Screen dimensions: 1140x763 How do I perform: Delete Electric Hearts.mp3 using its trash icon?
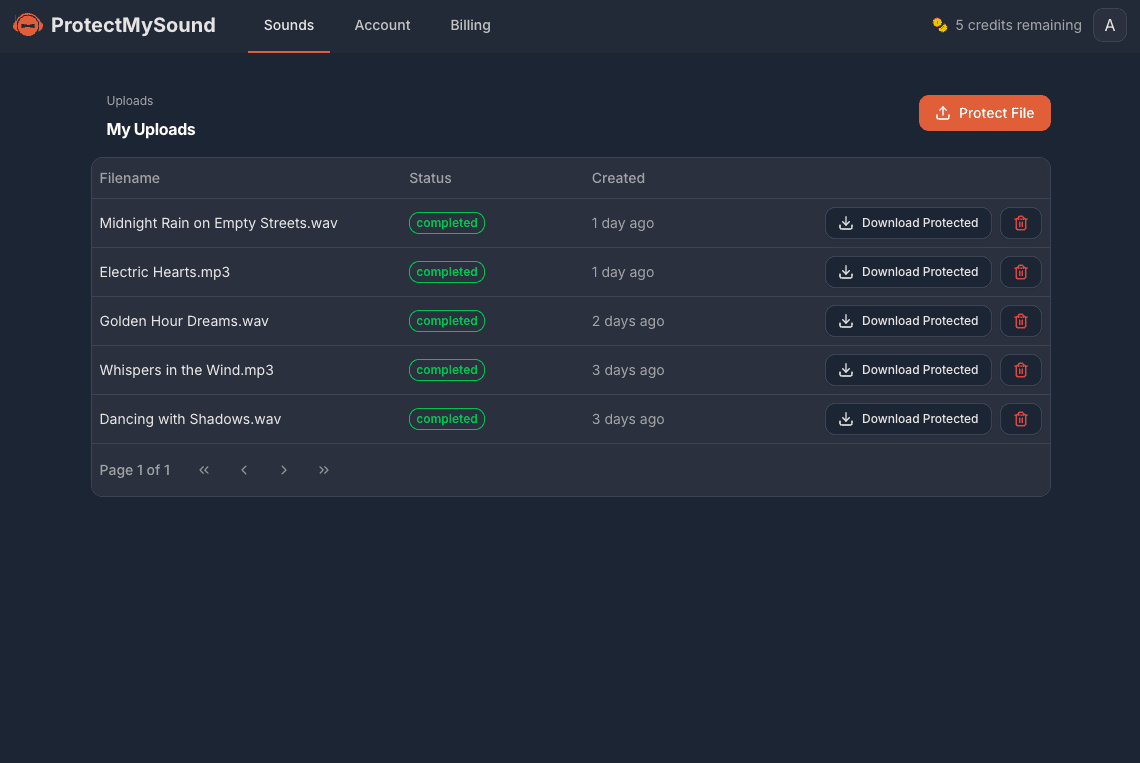coord(1020,271)
